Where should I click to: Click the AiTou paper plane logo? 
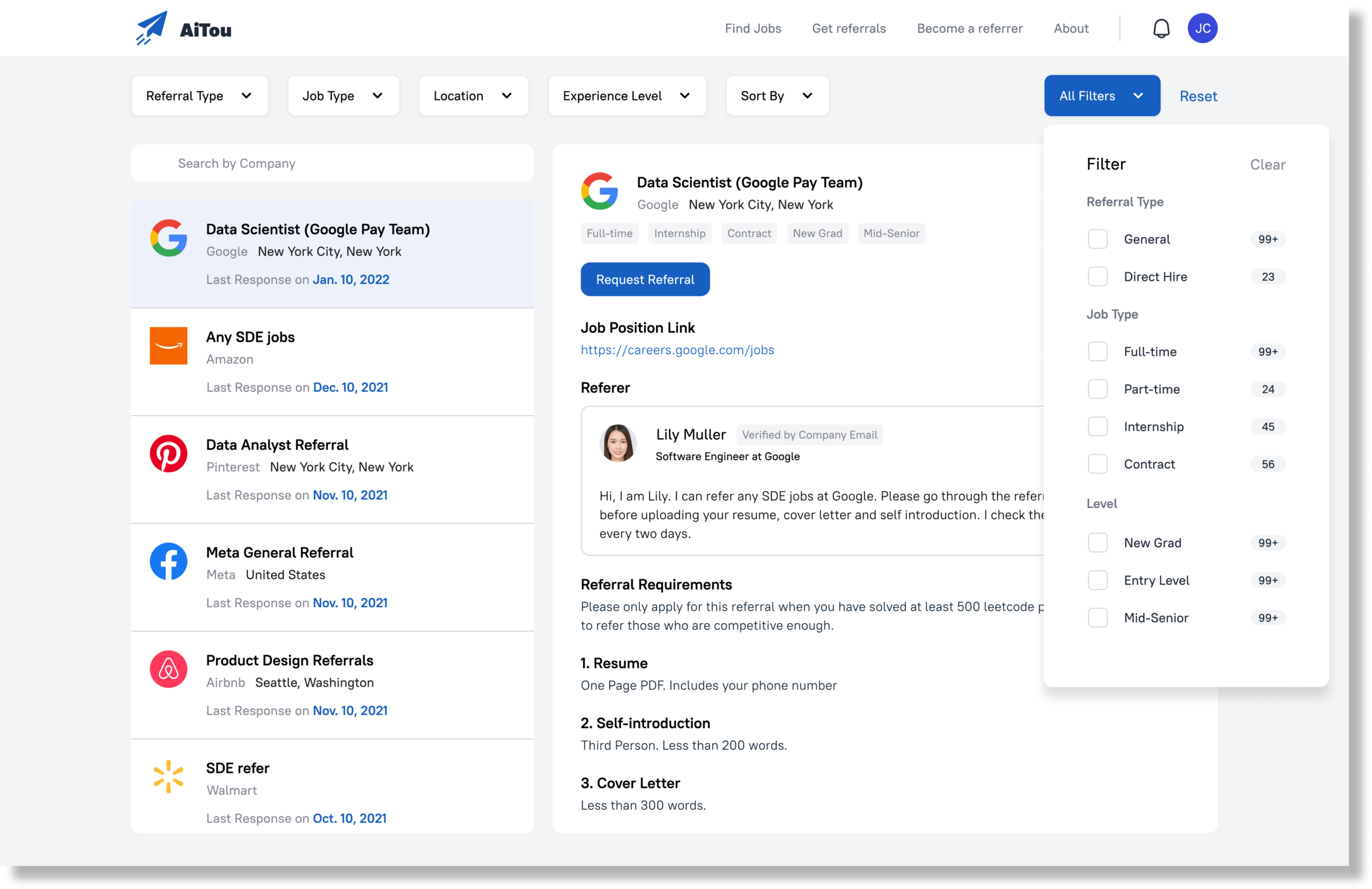(151, 27)
